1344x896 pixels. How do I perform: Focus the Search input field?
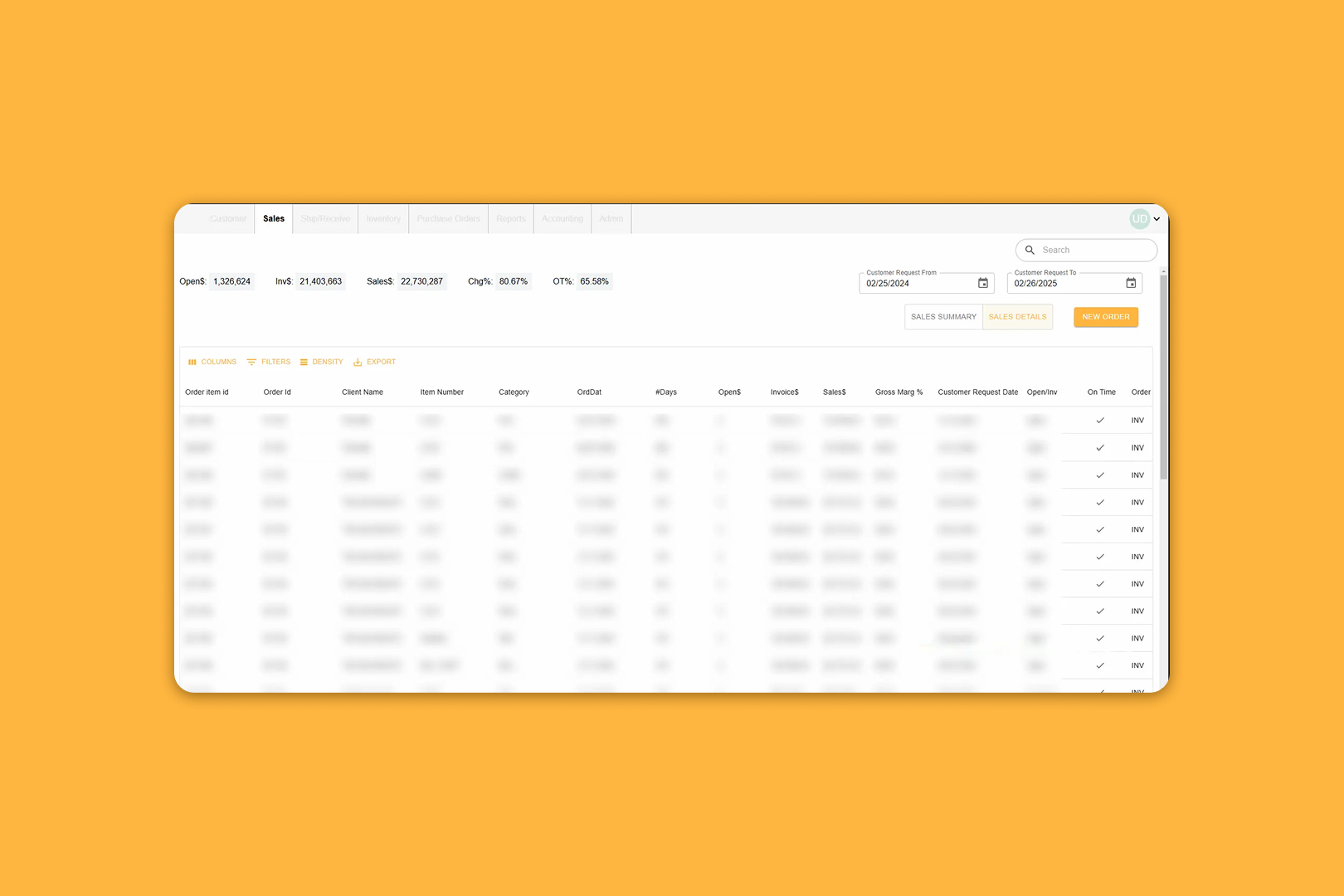click(x=1086, y=250)
